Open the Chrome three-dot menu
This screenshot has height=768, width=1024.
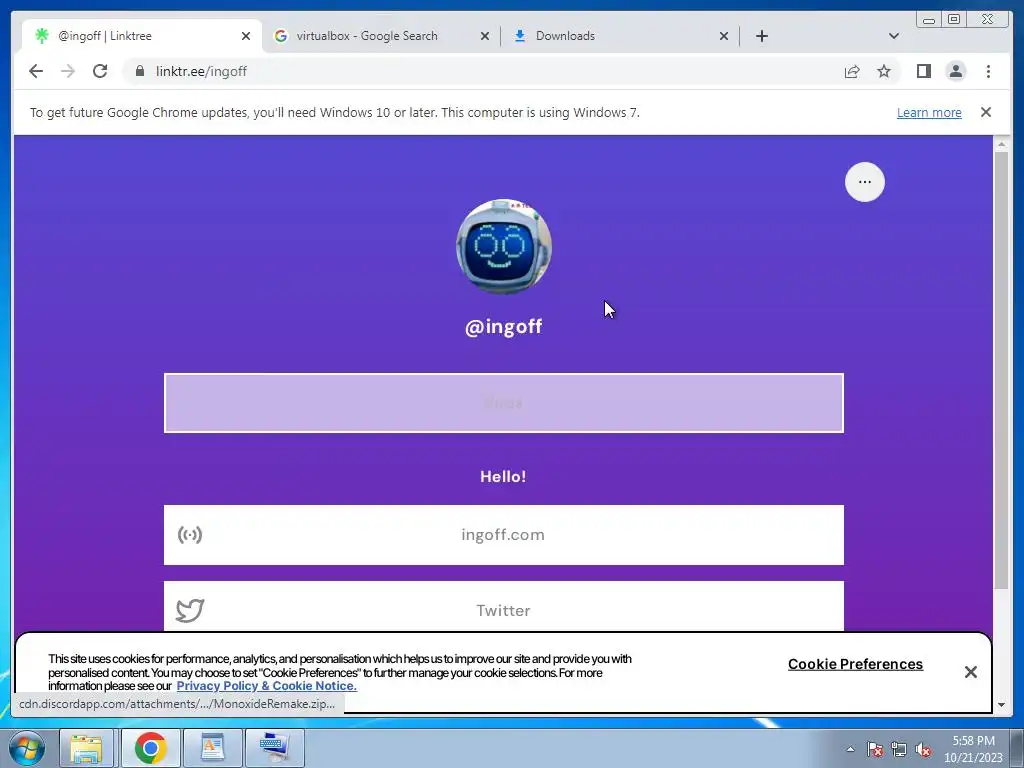[988, 71]
